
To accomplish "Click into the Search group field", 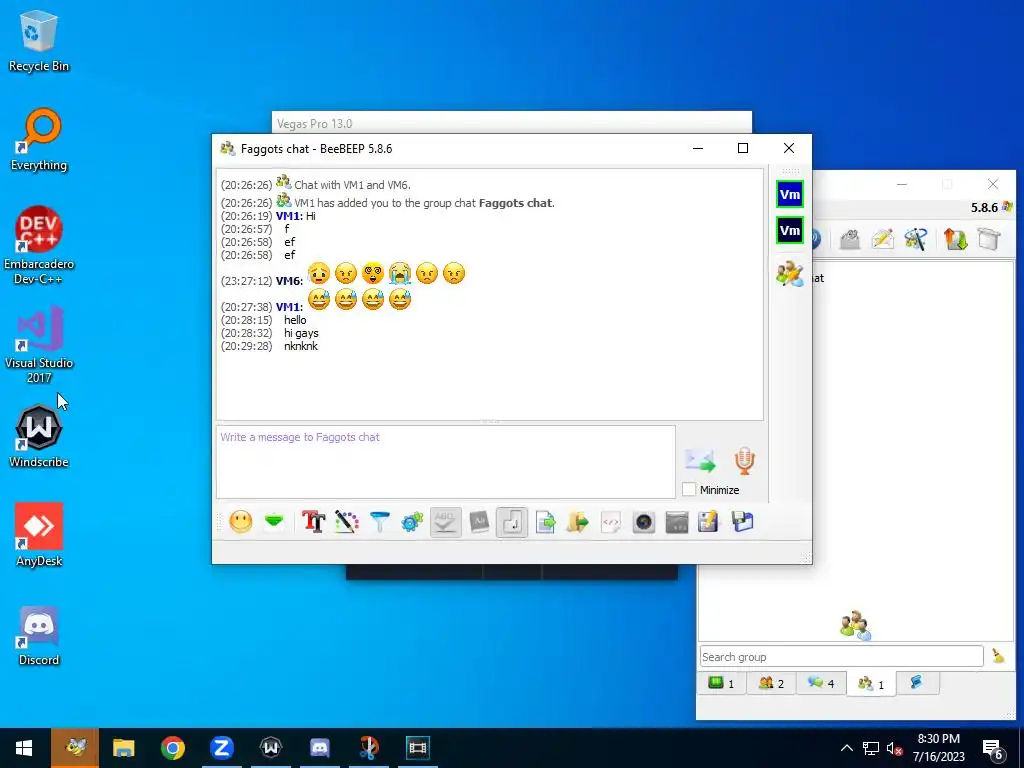I will [841, 656].
